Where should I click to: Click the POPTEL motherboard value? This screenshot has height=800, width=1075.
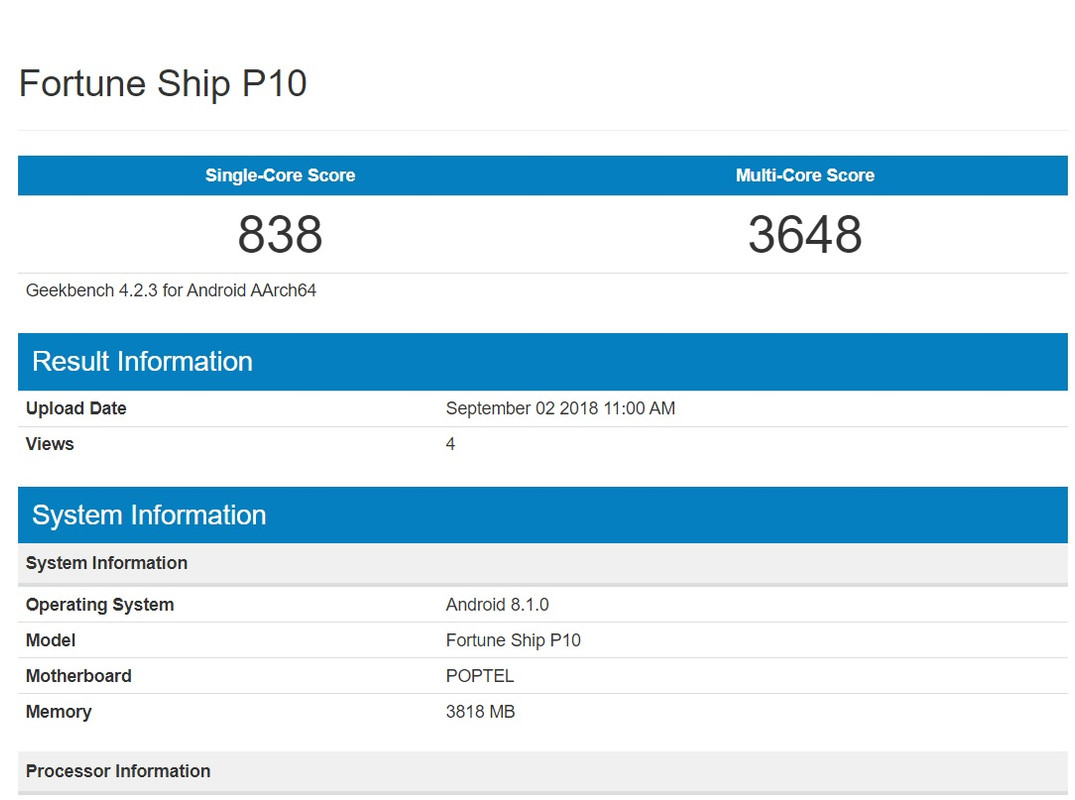point(481,675)
